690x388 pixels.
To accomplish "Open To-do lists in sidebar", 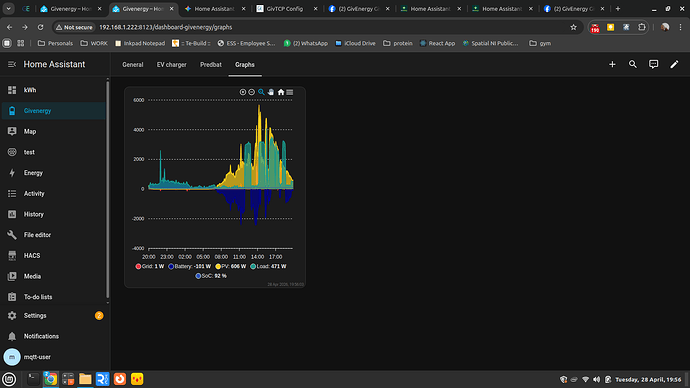I will tap(53, 297).
